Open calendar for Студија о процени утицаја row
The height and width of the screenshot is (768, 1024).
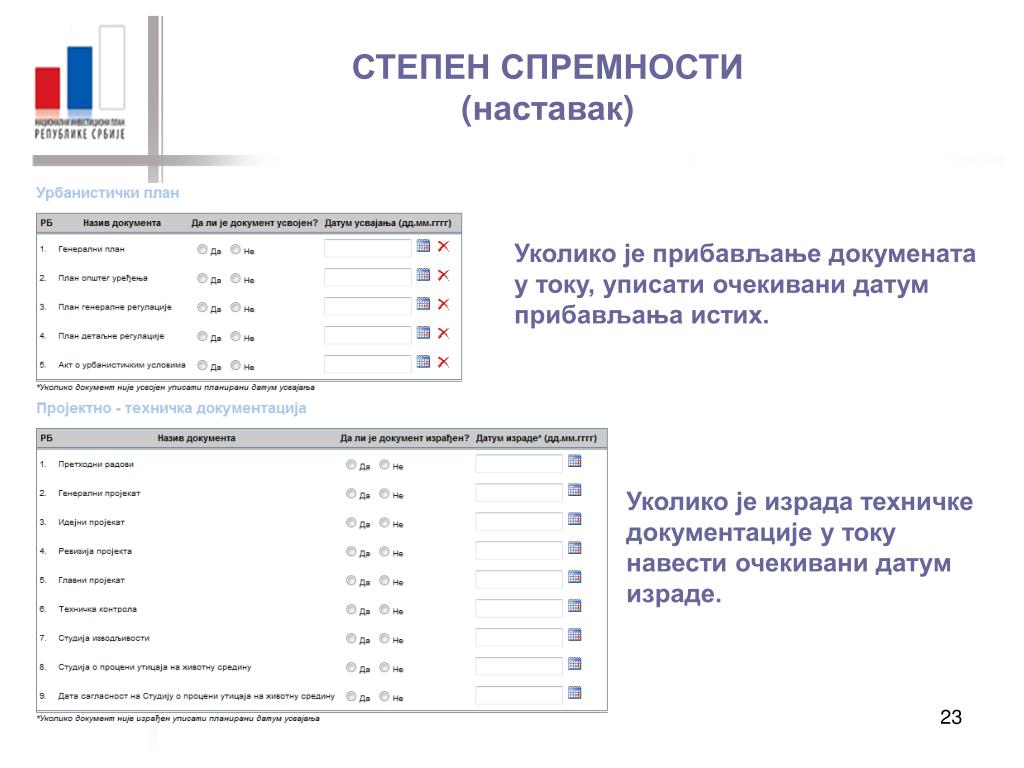pyautogui.click(x=575, y=664)
